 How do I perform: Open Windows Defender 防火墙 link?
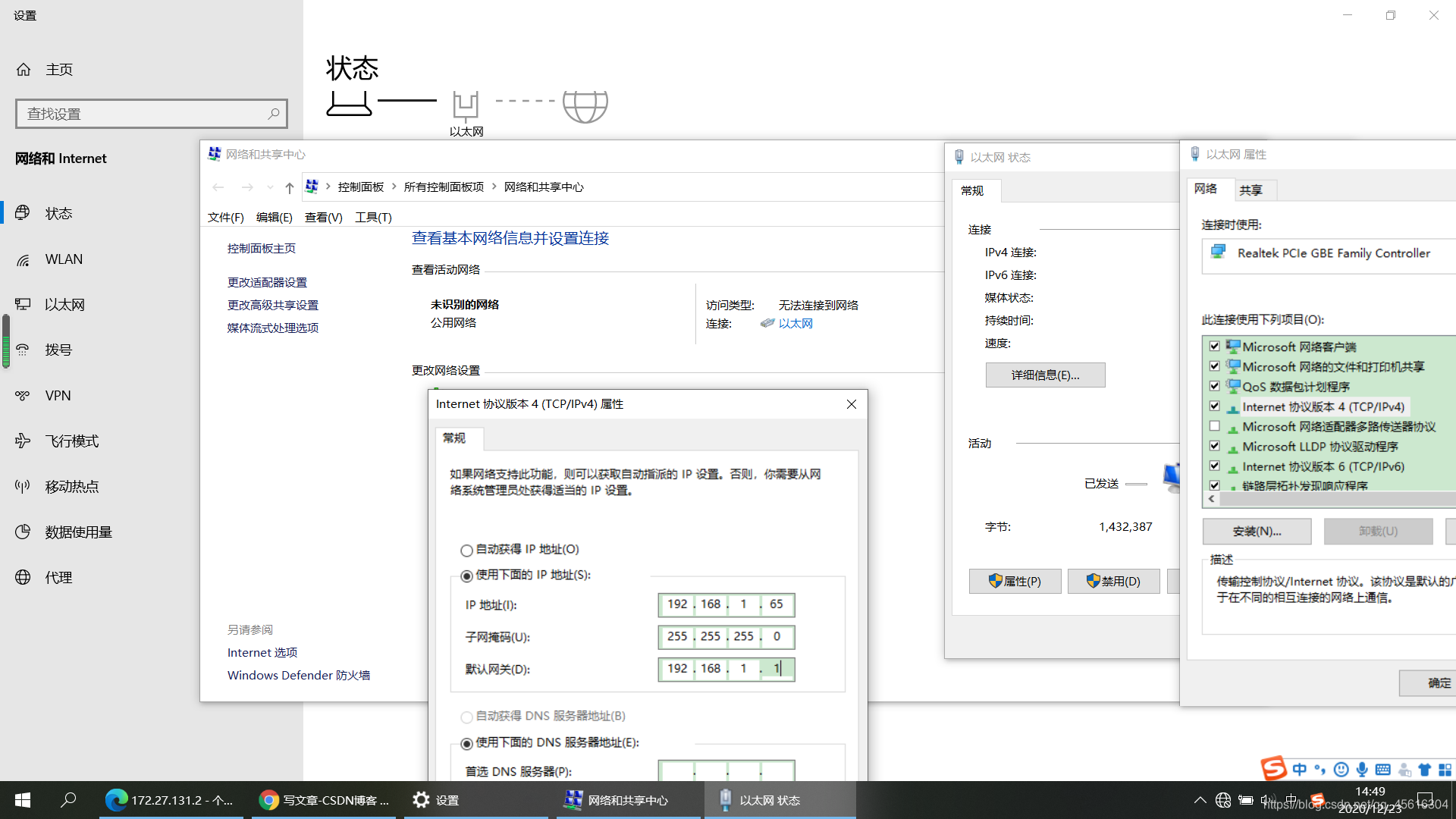point(299,676)
